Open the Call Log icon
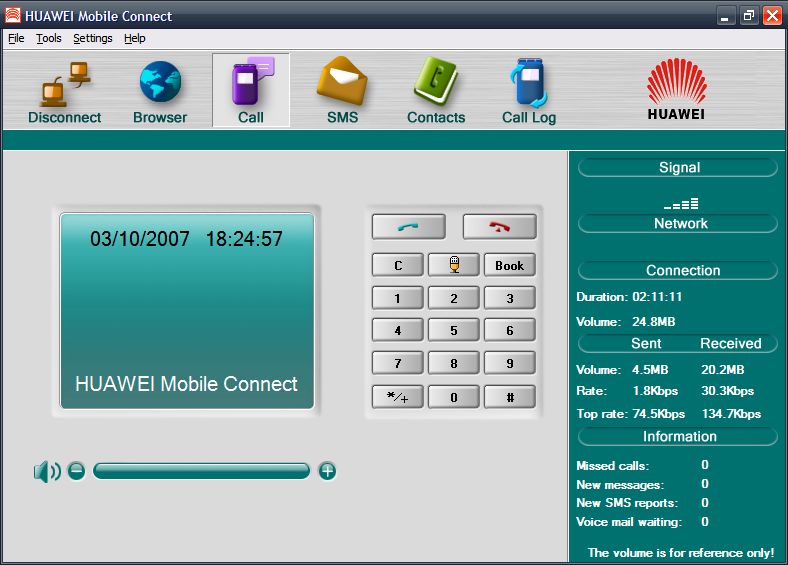 tap(529, 92)
